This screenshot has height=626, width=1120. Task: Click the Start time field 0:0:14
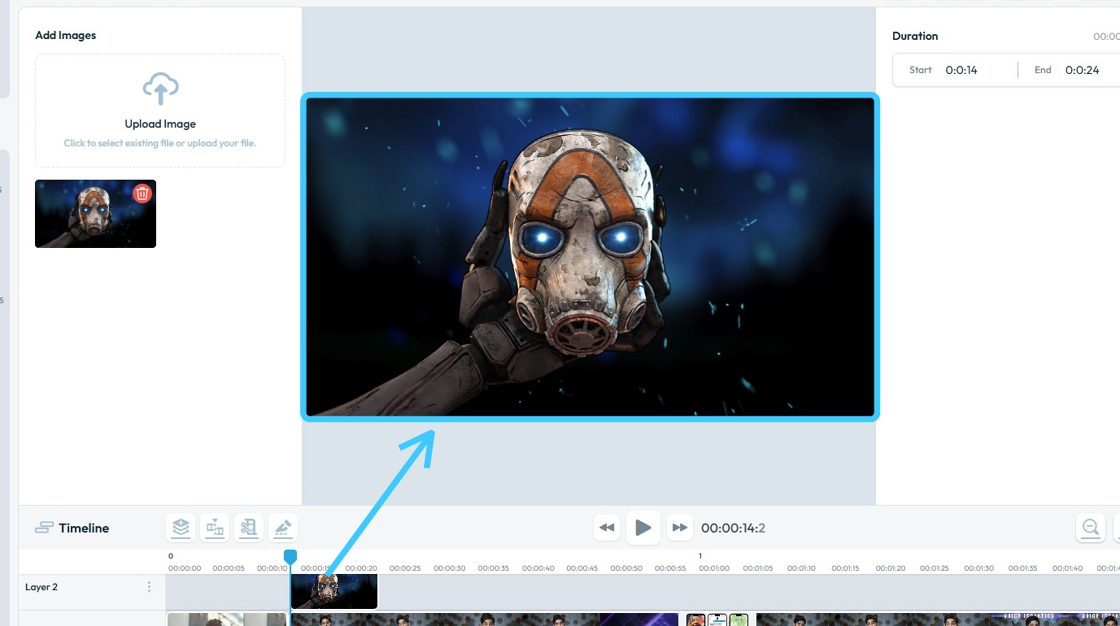coord(961,70)
